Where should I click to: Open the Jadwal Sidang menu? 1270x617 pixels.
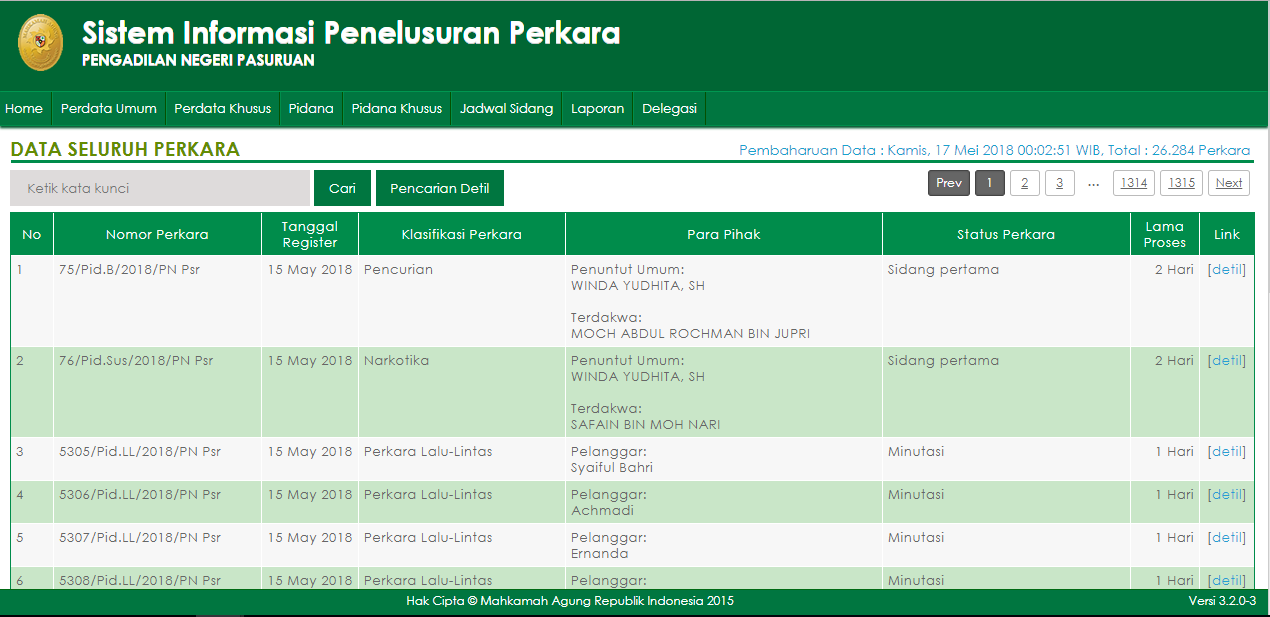tap(506, 108)
